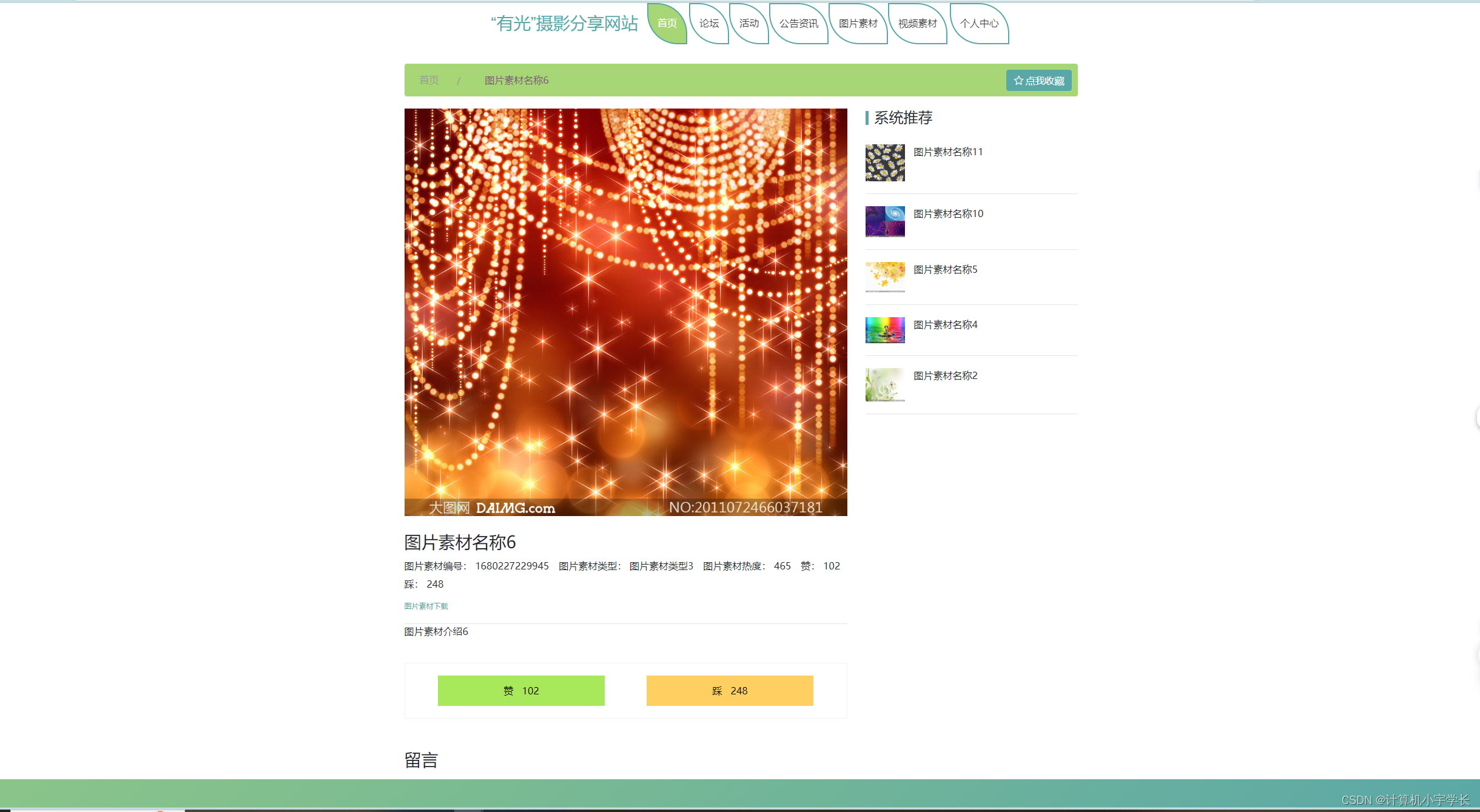Click the 首页 breadcrumb link
This screenshot has height=812, width=1480.
pos(429,80)
